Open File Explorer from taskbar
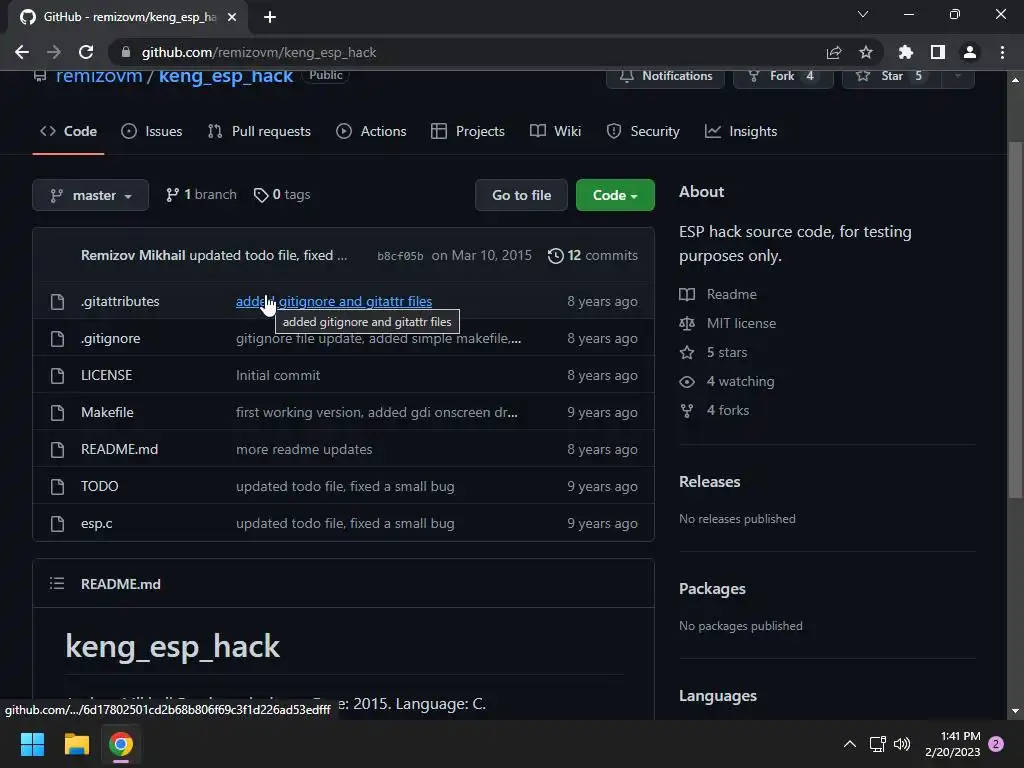 (x=76, y=744)
